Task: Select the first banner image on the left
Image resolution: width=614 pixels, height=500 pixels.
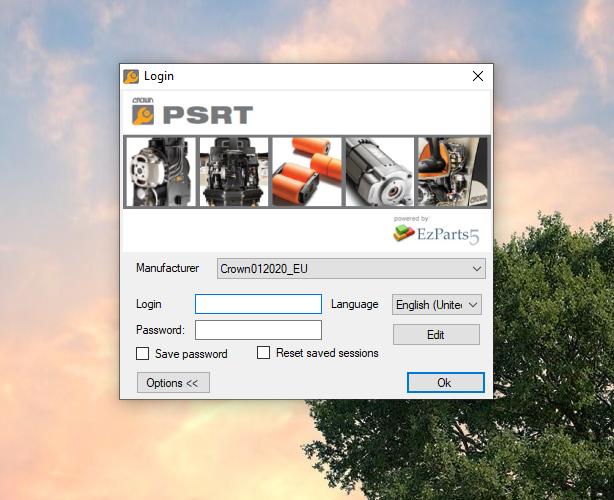Action: click(159, 171)
